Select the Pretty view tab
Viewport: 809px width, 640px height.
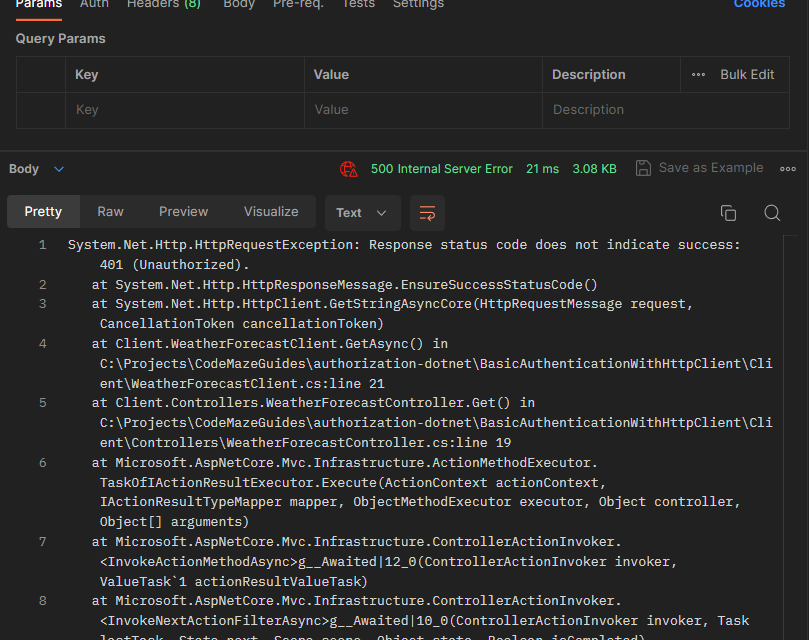(43, 212)
